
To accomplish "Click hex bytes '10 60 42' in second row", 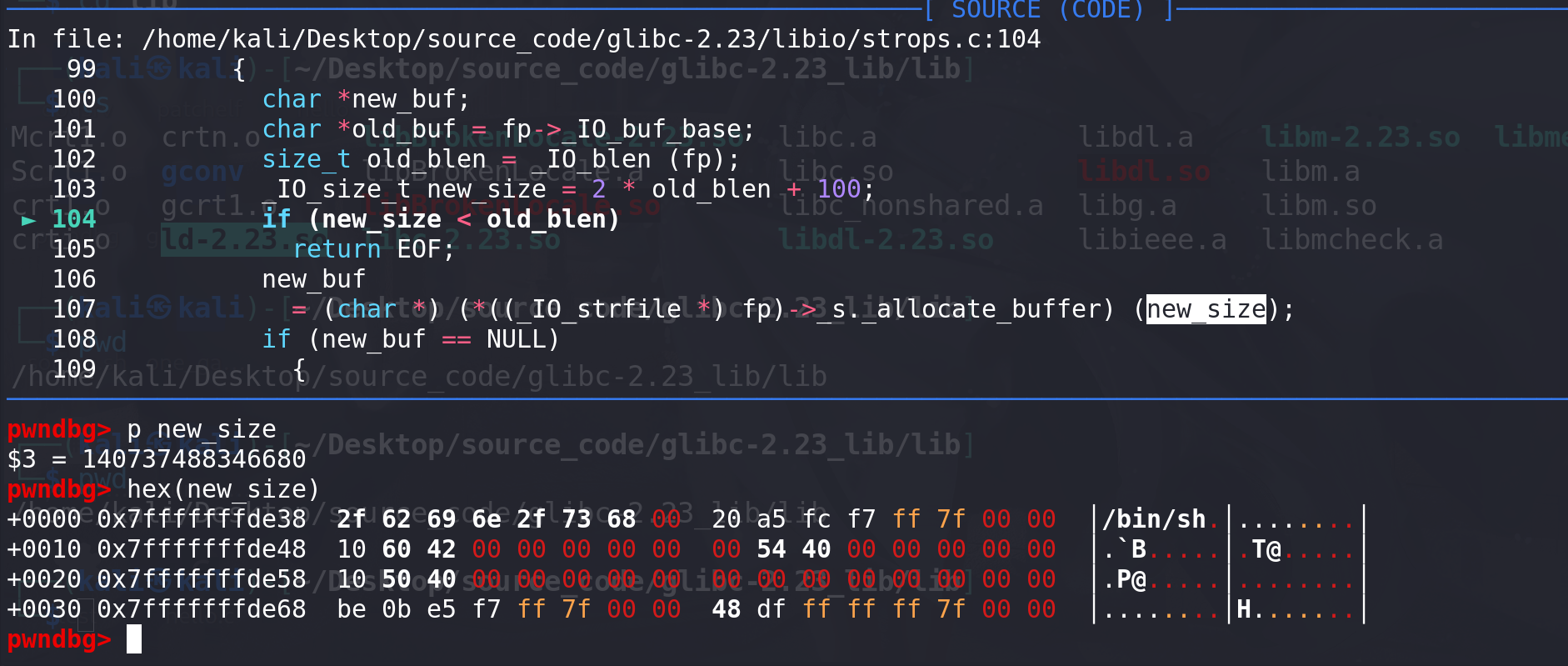I will [397, 549].
